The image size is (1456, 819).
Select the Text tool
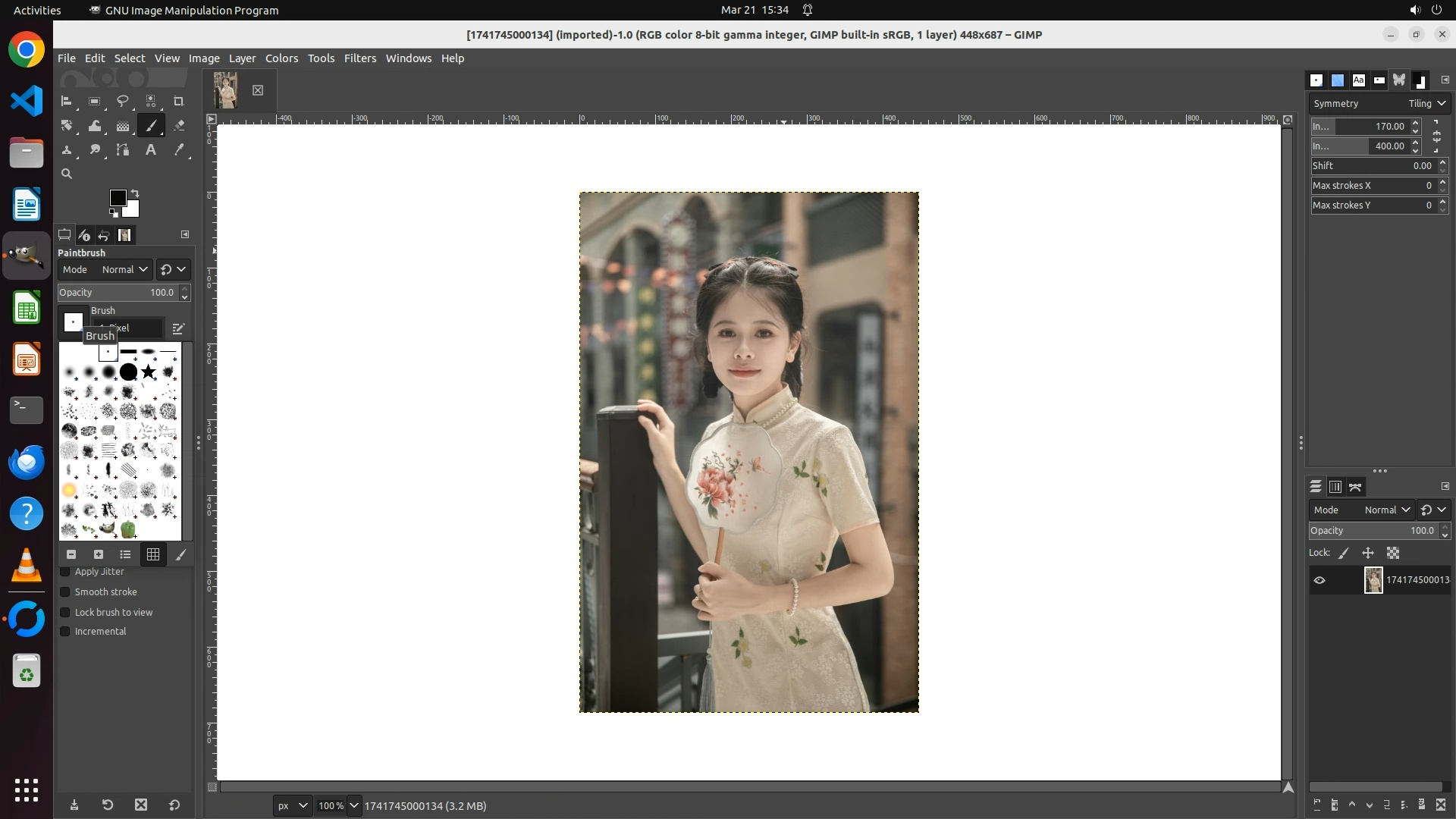(x=151, y=150)
